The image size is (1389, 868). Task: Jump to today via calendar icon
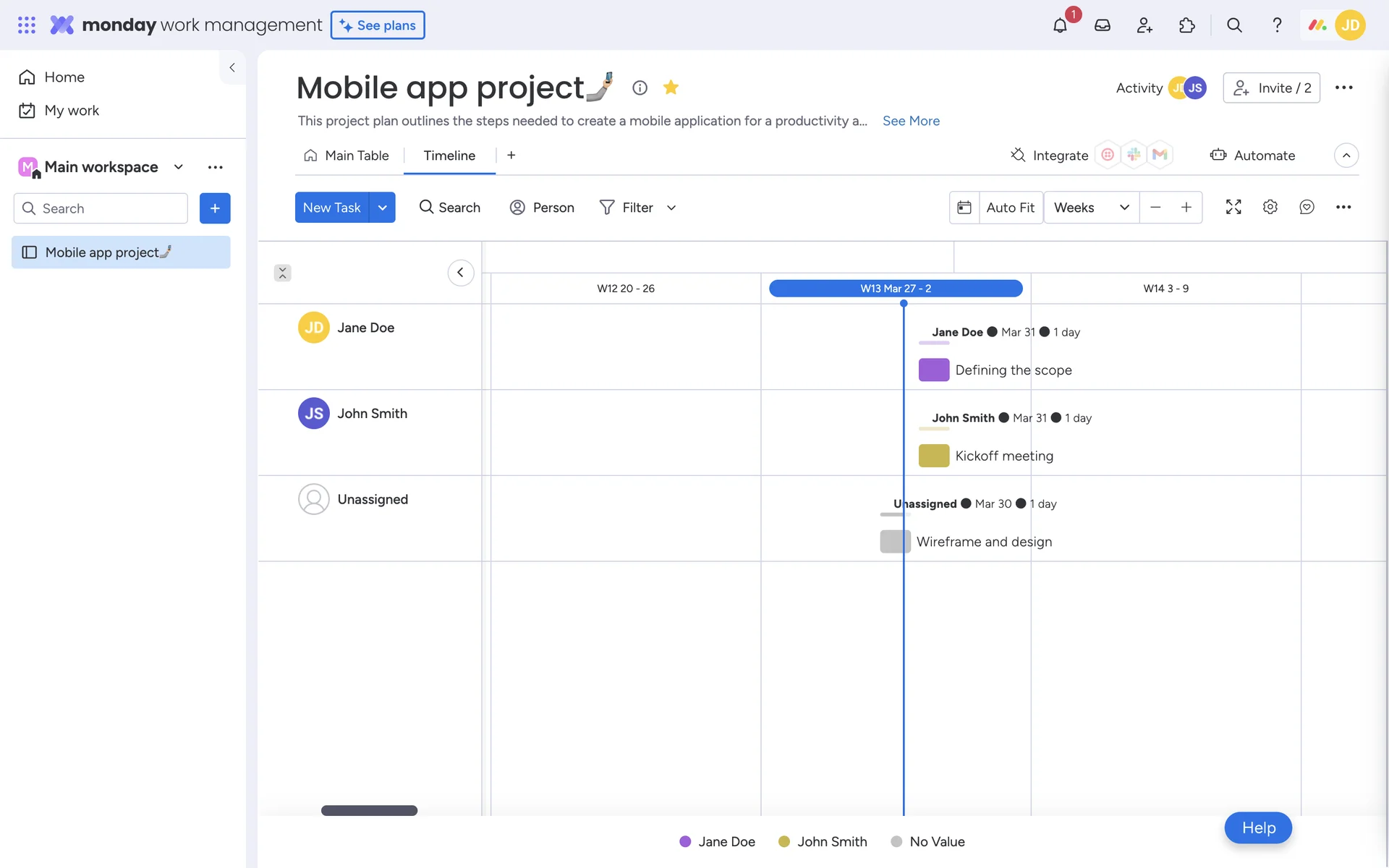tap(964, 208)
